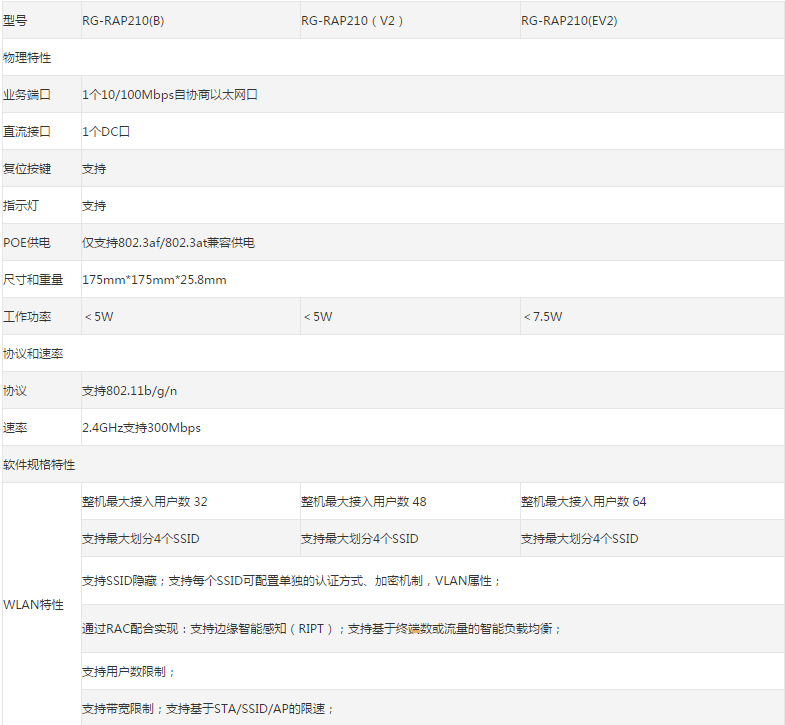
Task: Click the 指示灯 row label
Action: pyautogui.click(x=21, y=206)
